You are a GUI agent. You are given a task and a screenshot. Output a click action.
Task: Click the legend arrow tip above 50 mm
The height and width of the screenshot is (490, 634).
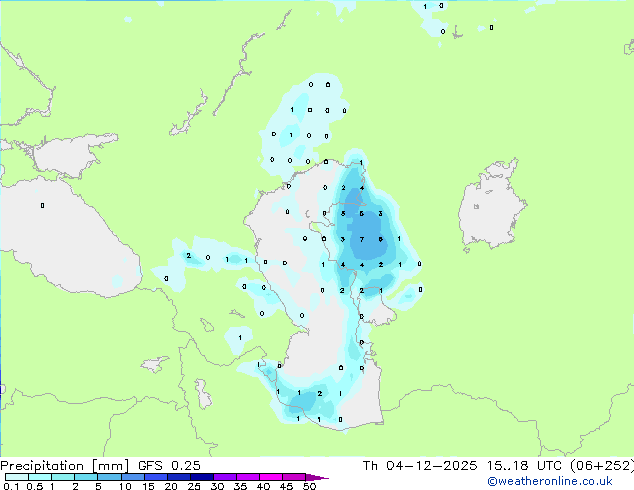[317, 477]
